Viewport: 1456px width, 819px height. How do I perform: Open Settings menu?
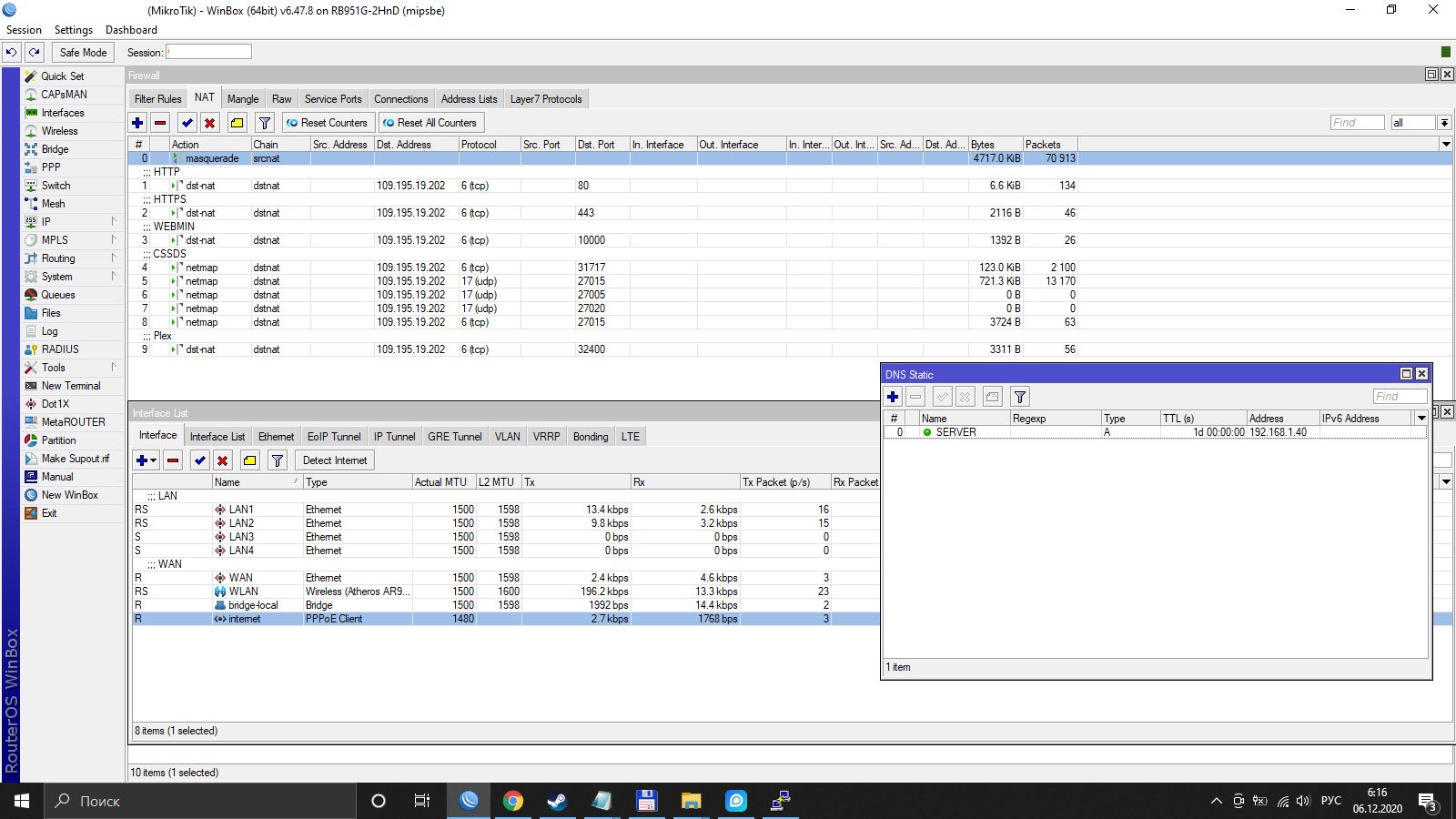click(74, 30)
